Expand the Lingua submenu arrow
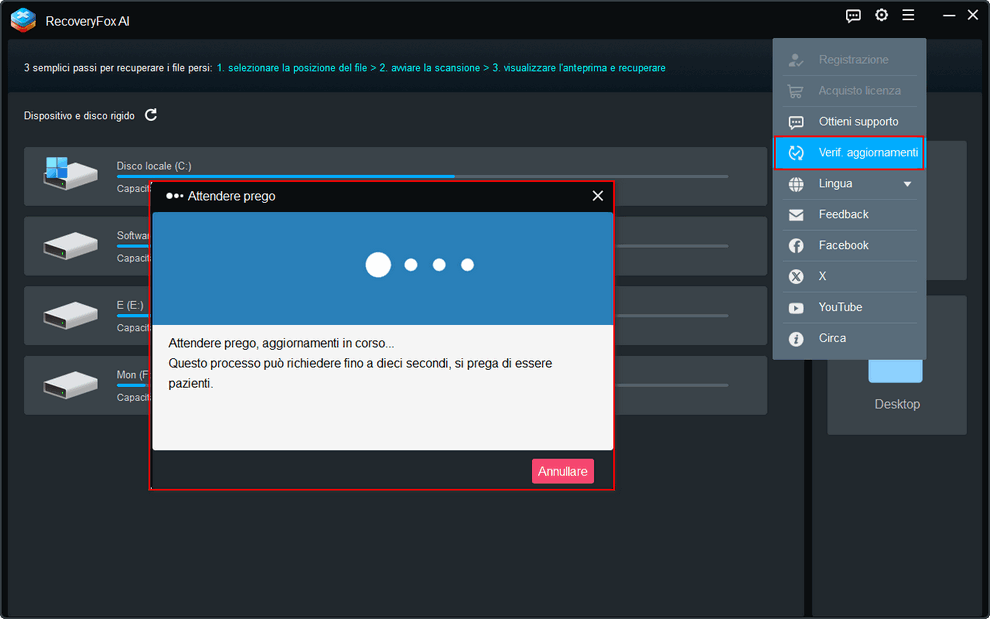Viewport: 990px width, 619px height. tap(907, 184)
